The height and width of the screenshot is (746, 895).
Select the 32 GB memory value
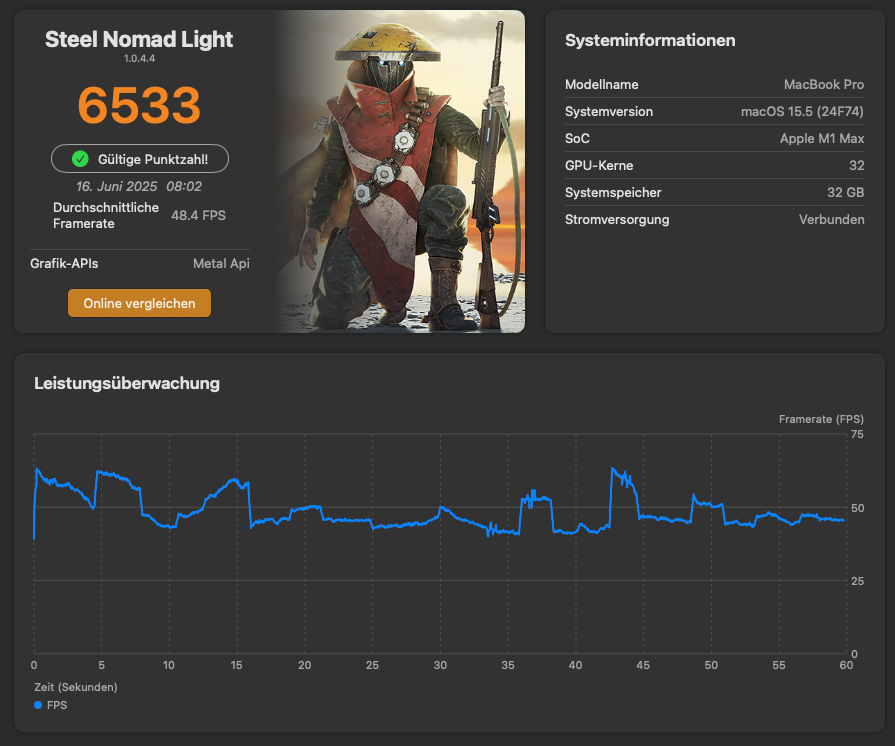coord(846,193)
